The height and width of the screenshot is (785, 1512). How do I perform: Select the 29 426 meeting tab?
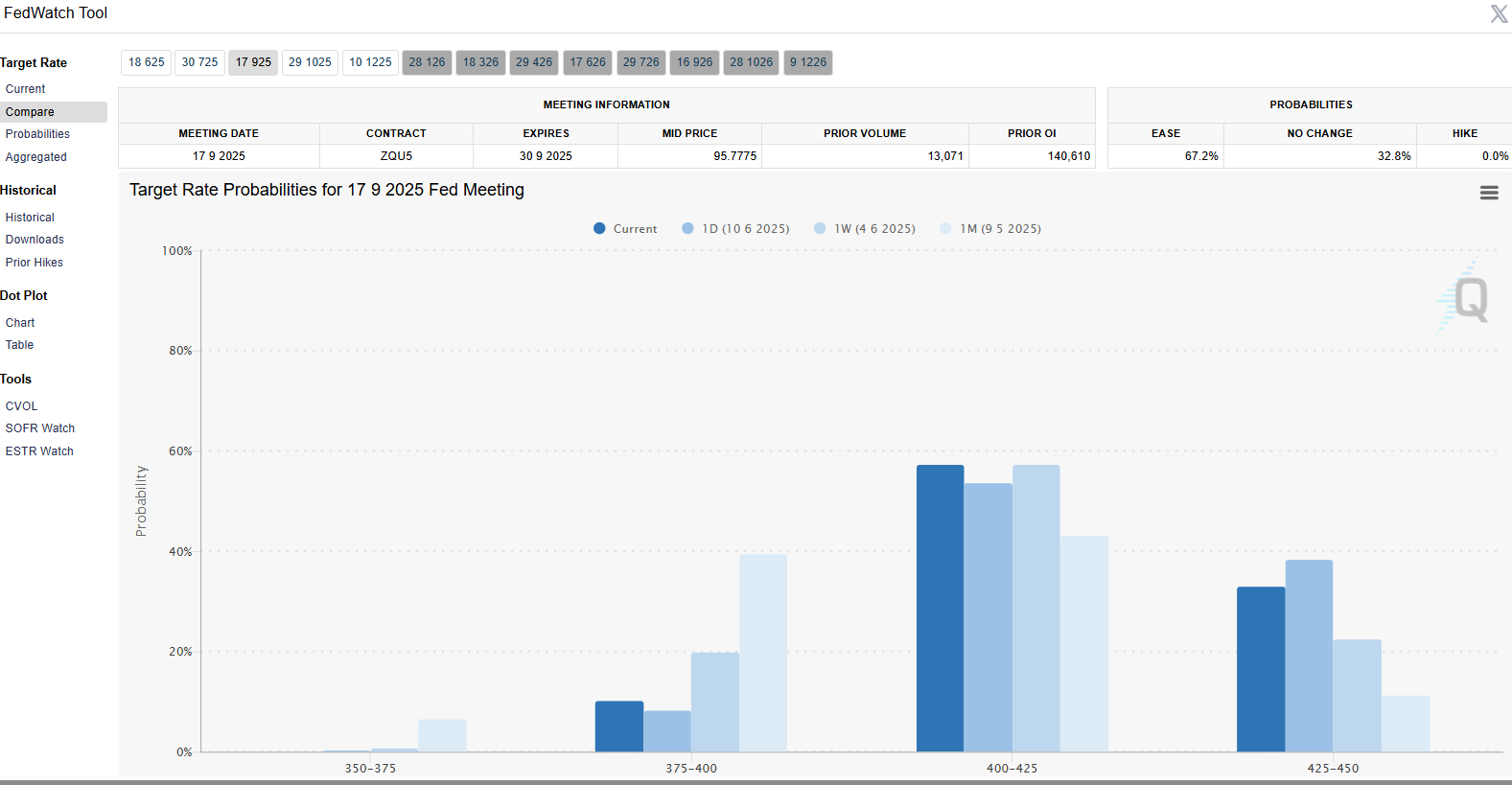click(x=534, y=62)
